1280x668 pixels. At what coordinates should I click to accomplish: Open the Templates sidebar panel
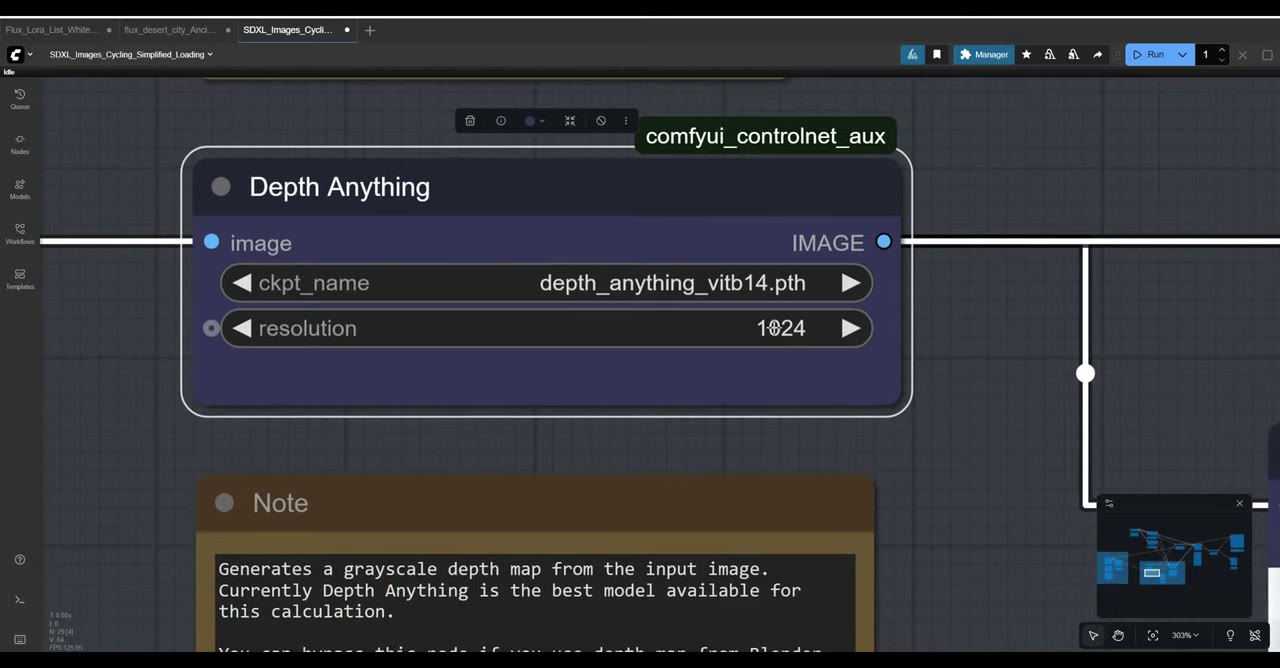(x=19, y=278)
